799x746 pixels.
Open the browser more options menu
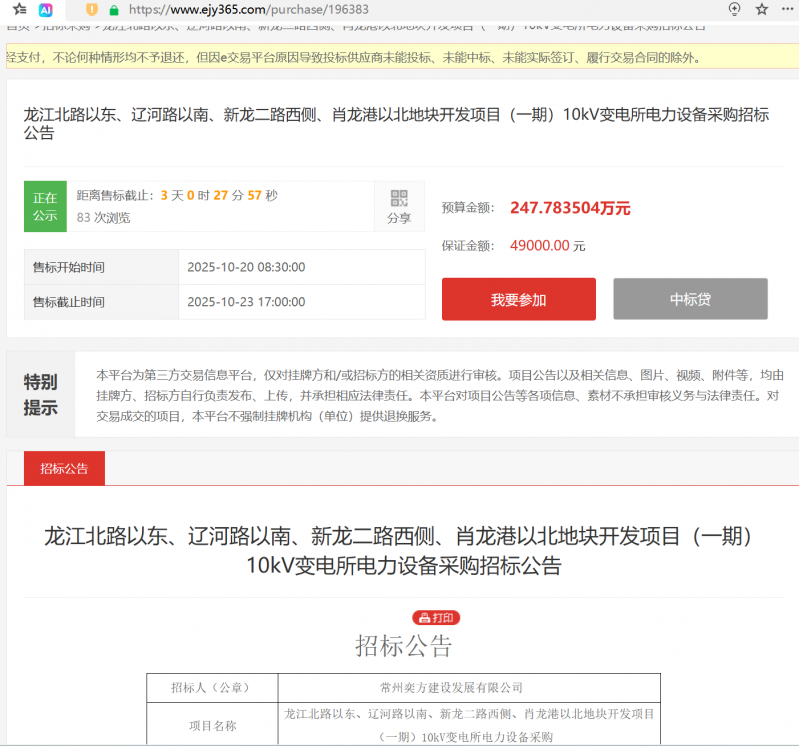click(x=787, y=9)
